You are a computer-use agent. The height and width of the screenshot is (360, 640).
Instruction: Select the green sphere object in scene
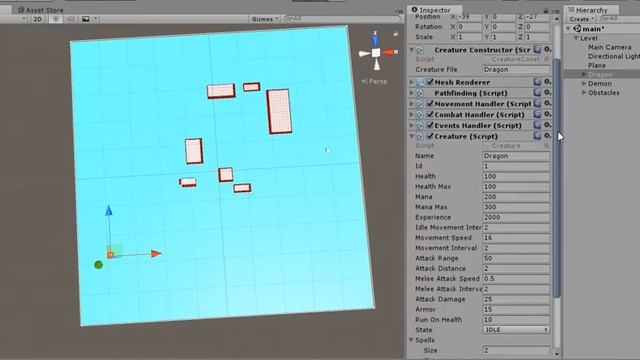tap(98, 265)
